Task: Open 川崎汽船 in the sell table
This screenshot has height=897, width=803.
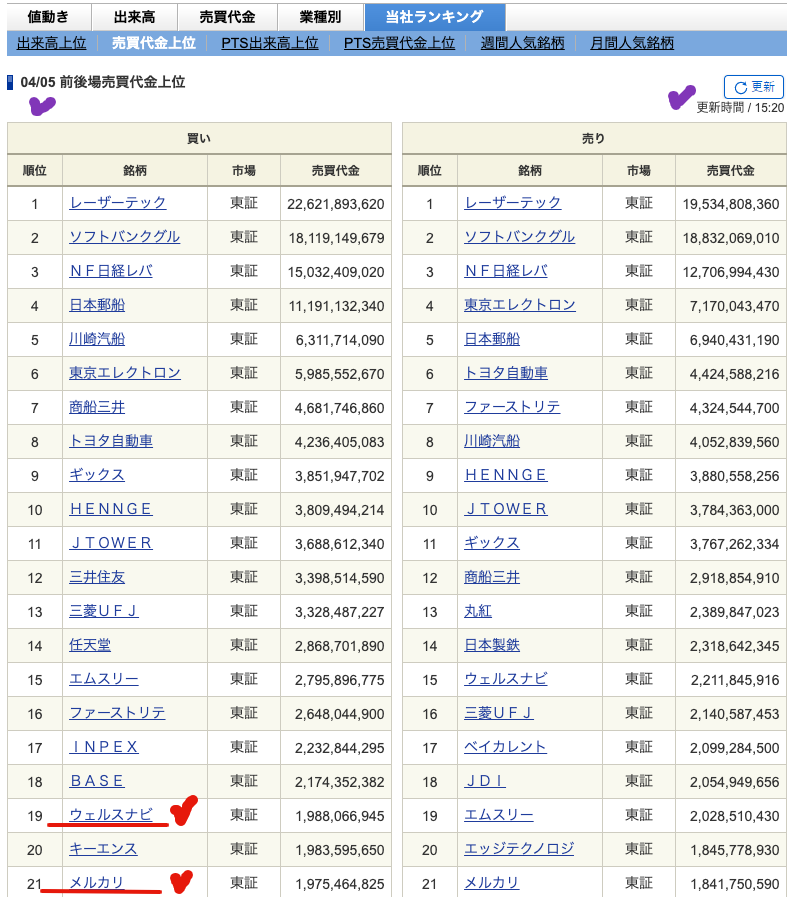Action: coord(492,441)
